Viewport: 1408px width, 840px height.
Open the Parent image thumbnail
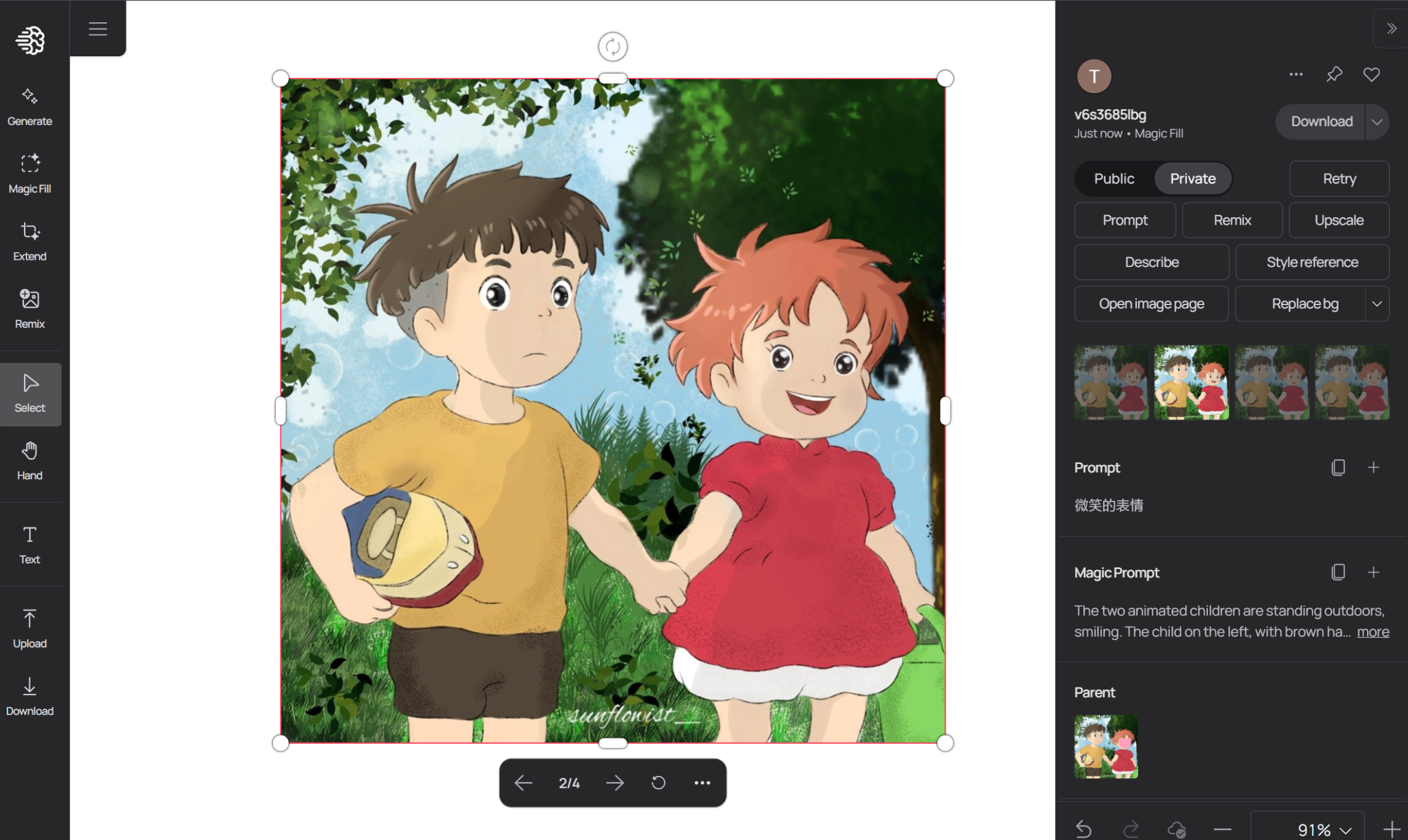[x=1106, y=747]
